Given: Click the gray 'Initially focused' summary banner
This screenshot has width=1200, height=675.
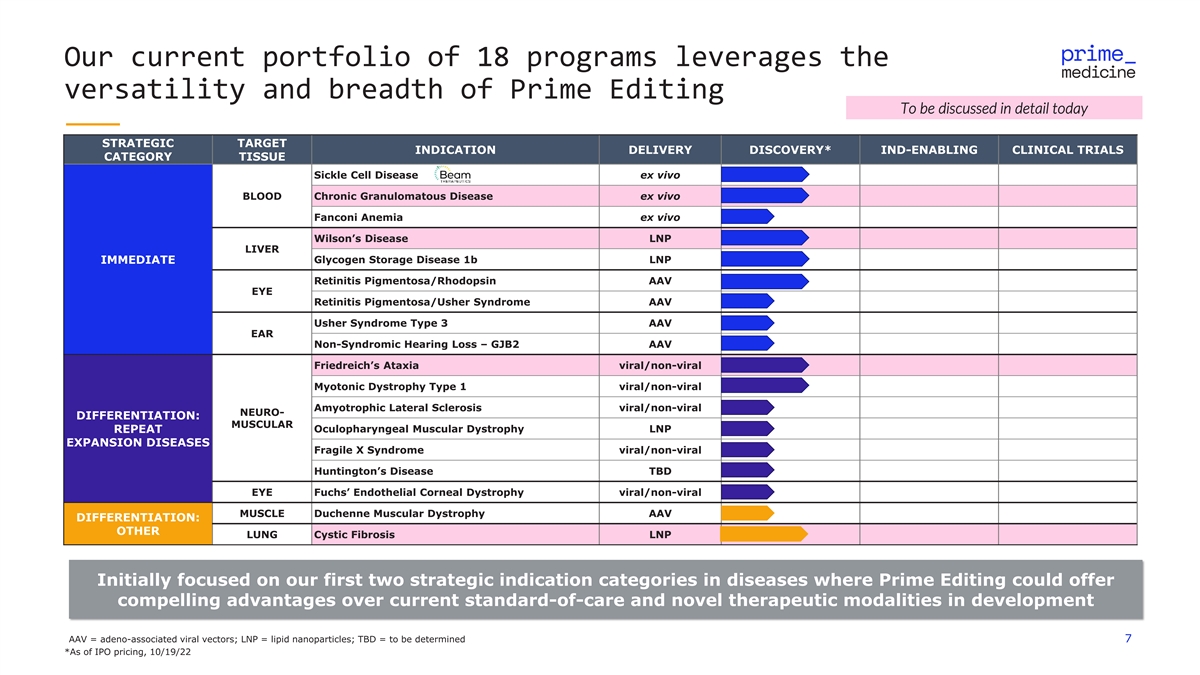Looking at the screenshot, I should pos(604,590).
